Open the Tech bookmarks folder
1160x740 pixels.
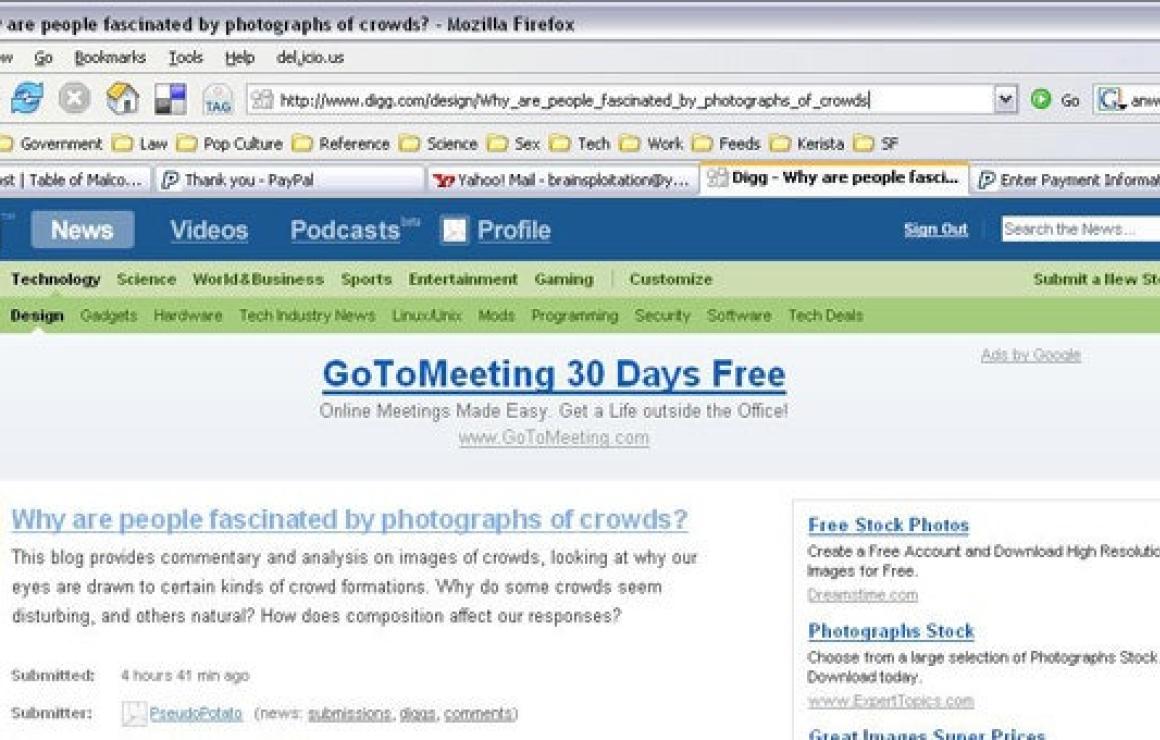(579, 144)
